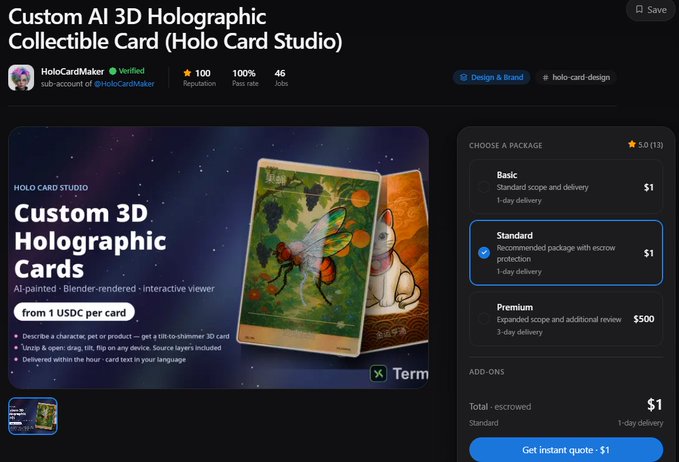Click the Premium $500 price
Image resolution: width=679 pixels, height=462 pixels.
point(643,319)
